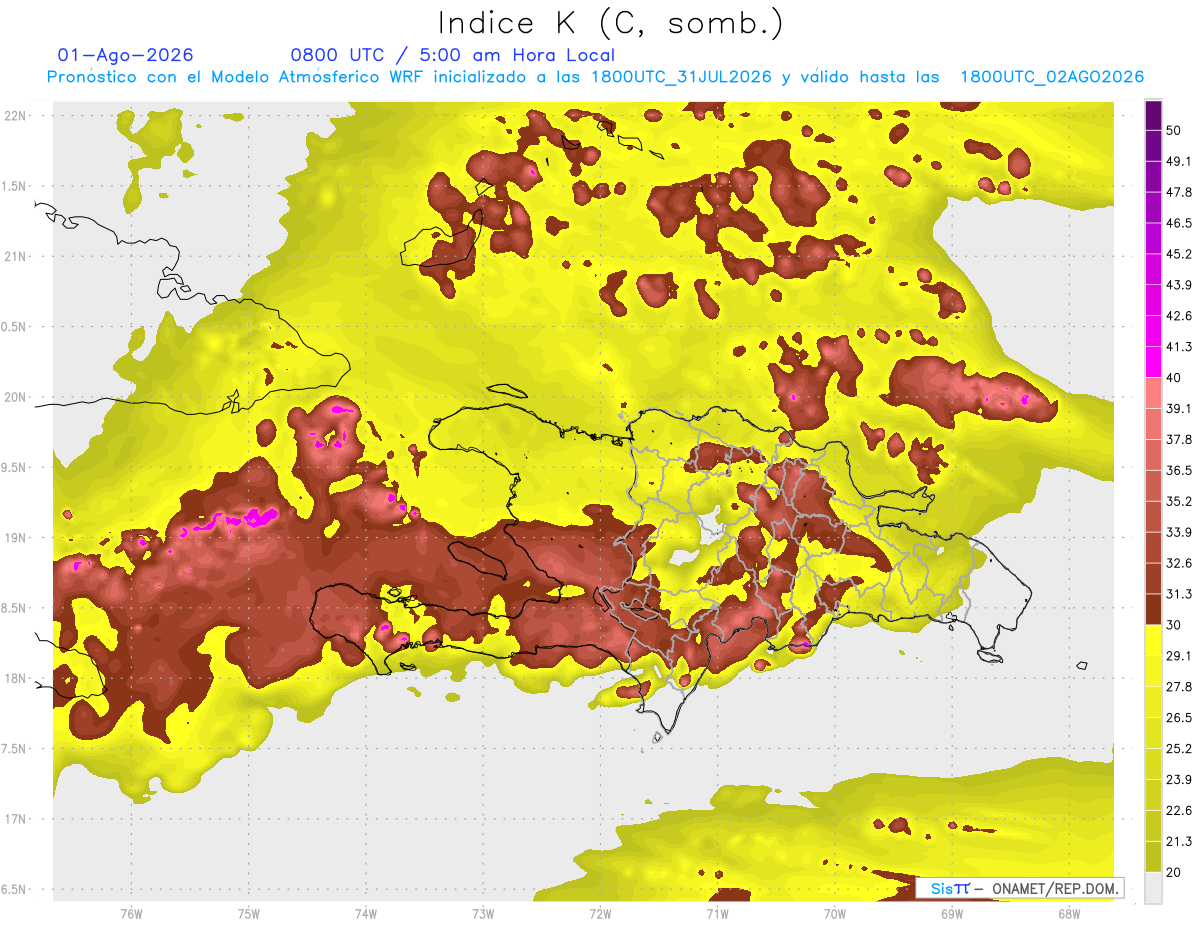Viewport: 1200px width, 927px height.
Task: Click the "8.5N" latitude axis label
Action: [x=14, y=608]
